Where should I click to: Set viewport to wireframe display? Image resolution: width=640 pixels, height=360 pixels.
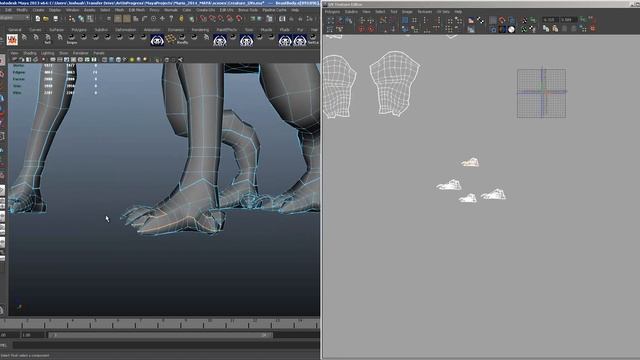coord(104,59)
